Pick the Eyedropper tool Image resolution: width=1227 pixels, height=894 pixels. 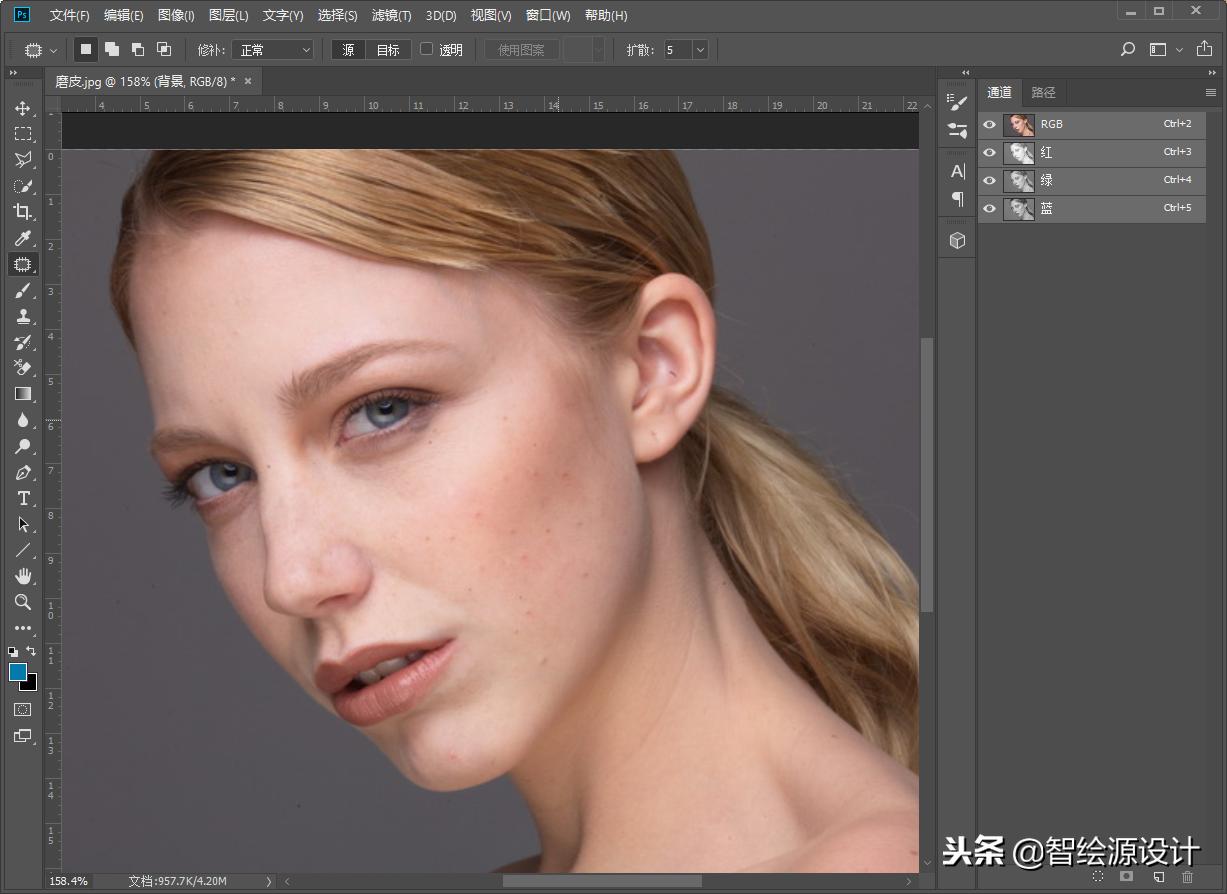[22, 238]
